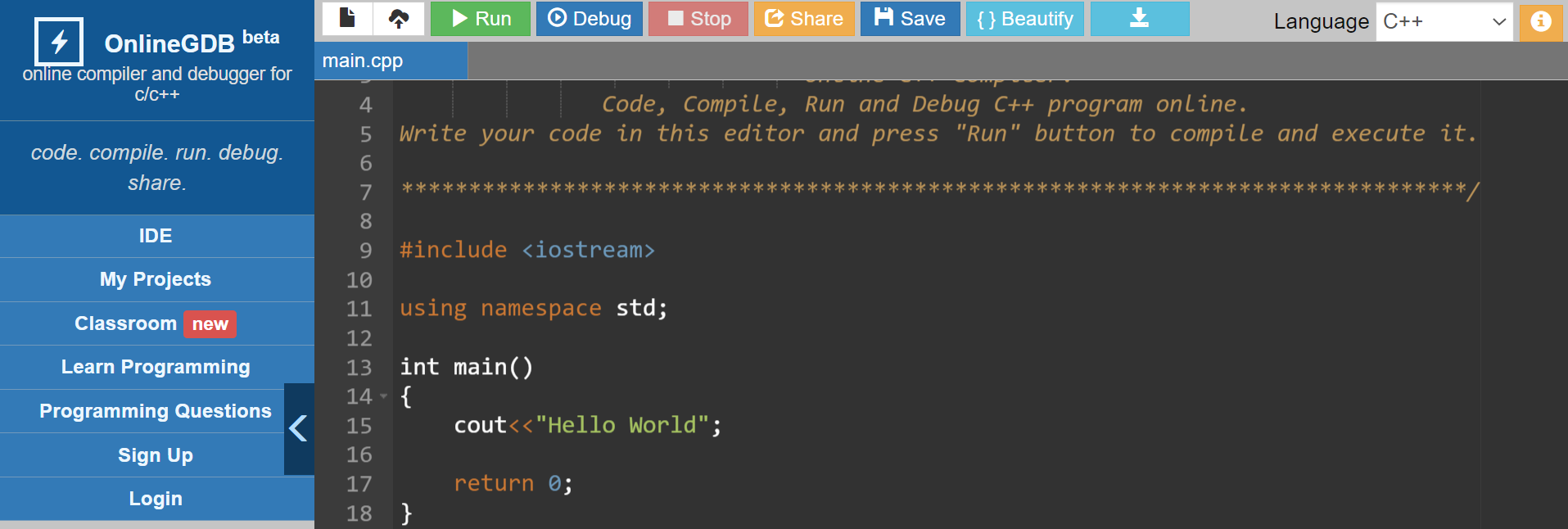Image resolution: width=1568 pixels, height=529 pixels.
Task: Click line number 9 in the gutter
Action: [x=365, y=251]
